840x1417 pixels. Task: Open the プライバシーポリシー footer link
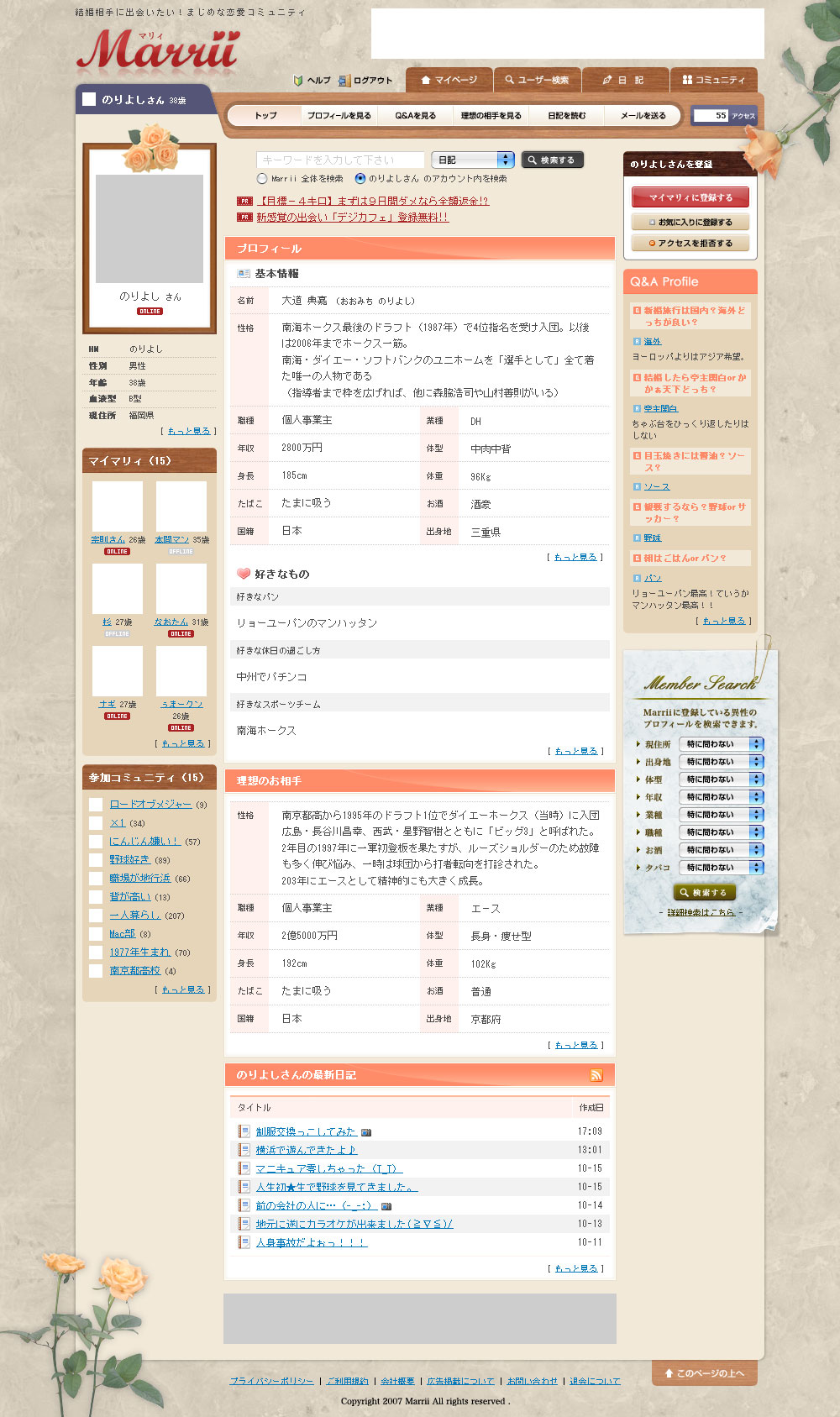271,1381
